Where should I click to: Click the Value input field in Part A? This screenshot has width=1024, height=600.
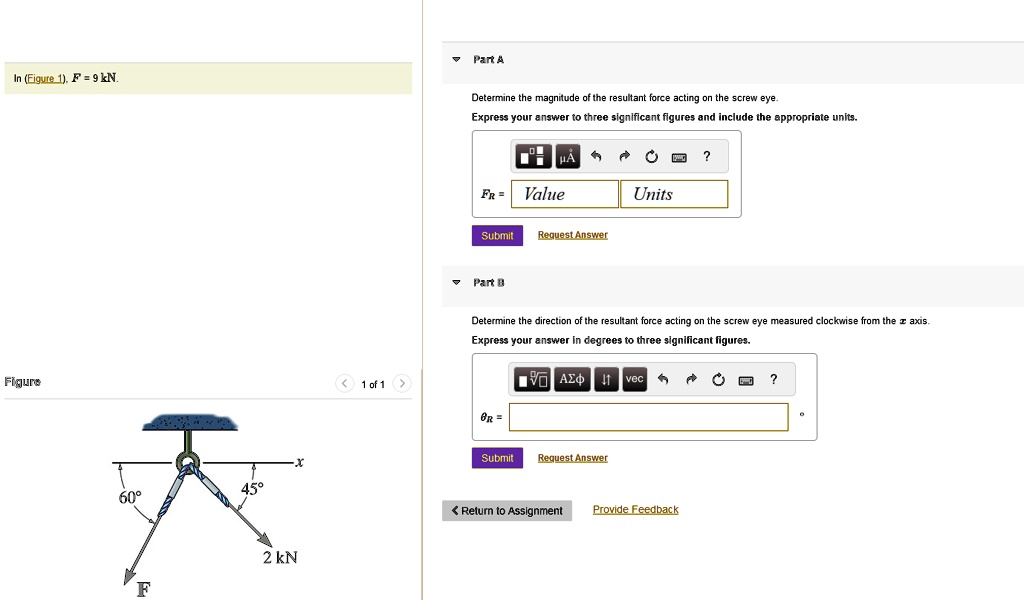tap(563, 193)
